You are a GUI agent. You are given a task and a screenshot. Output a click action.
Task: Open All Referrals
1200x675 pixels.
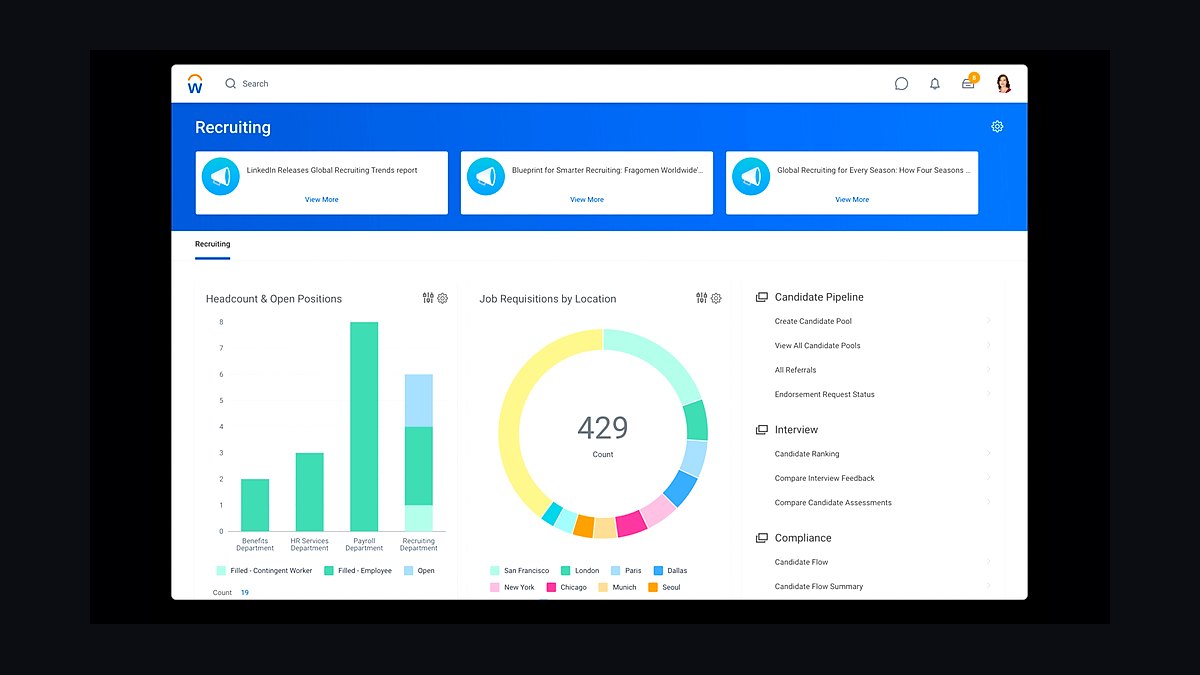[x=795, y=370]
